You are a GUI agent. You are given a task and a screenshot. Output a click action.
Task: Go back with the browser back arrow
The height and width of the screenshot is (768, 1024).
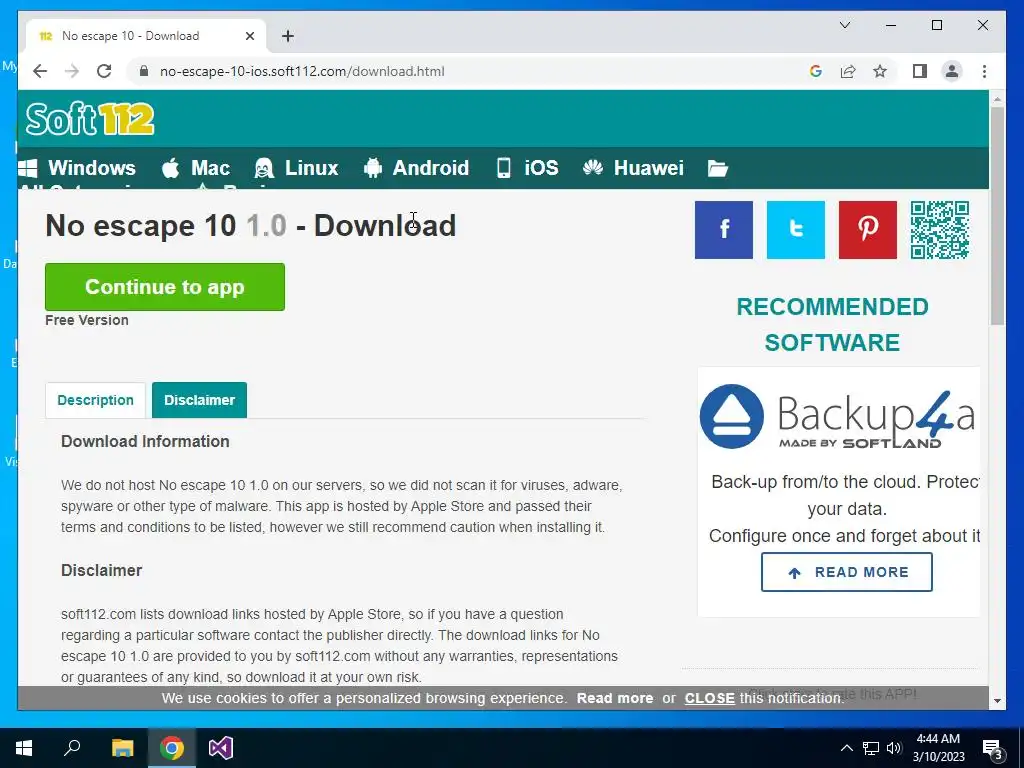pyautogui.click(x=40, y=71)
